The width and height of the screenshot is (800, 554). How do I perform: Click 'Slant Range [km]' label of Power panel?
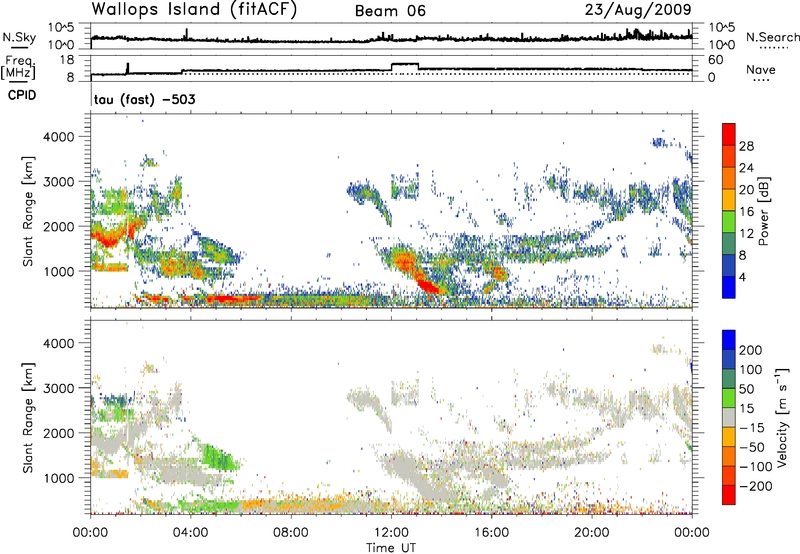[28, 211]
